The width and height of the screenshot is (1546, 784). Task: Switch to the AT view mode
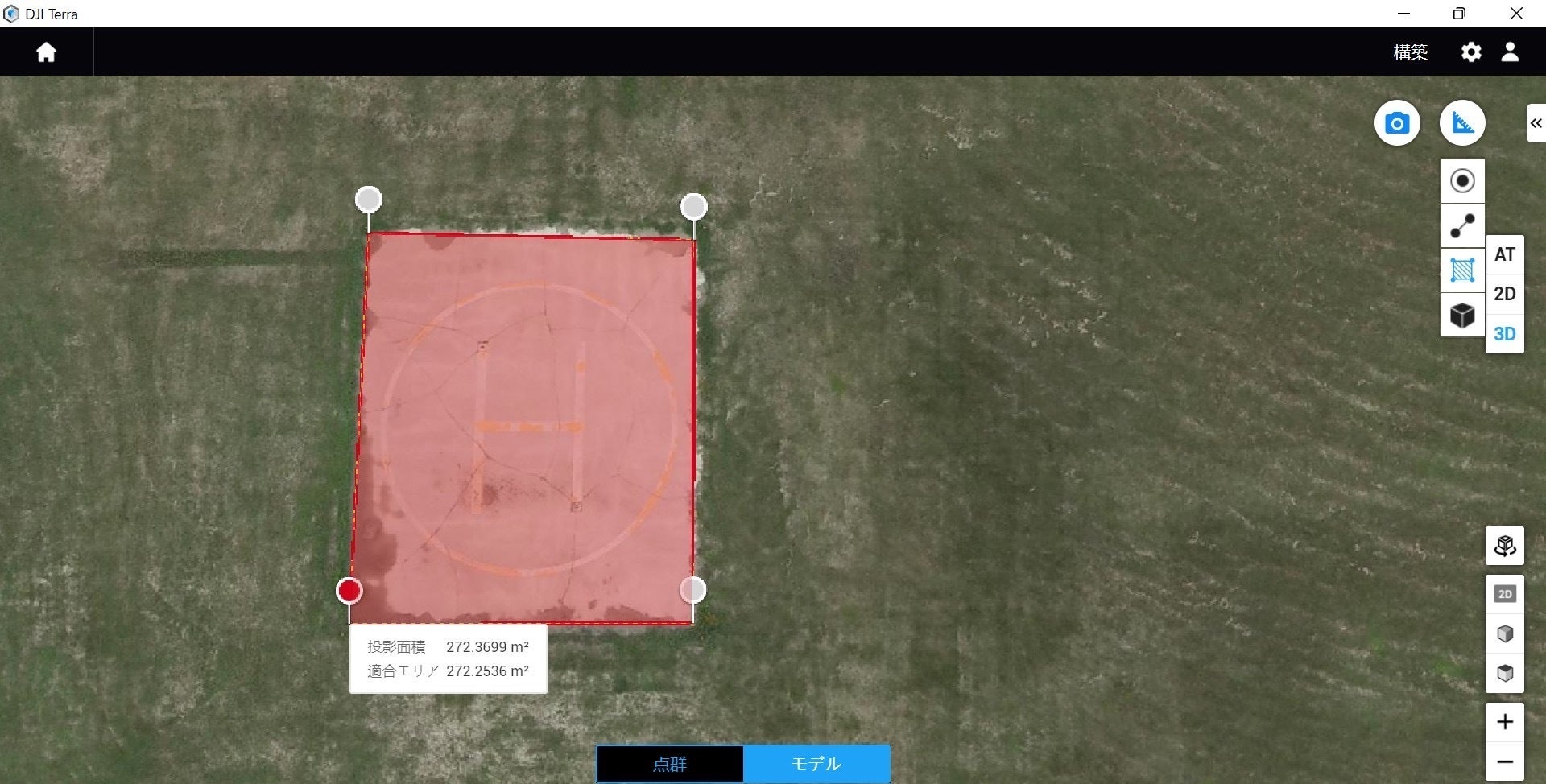pyautogui.click(x=1504, y=255)
